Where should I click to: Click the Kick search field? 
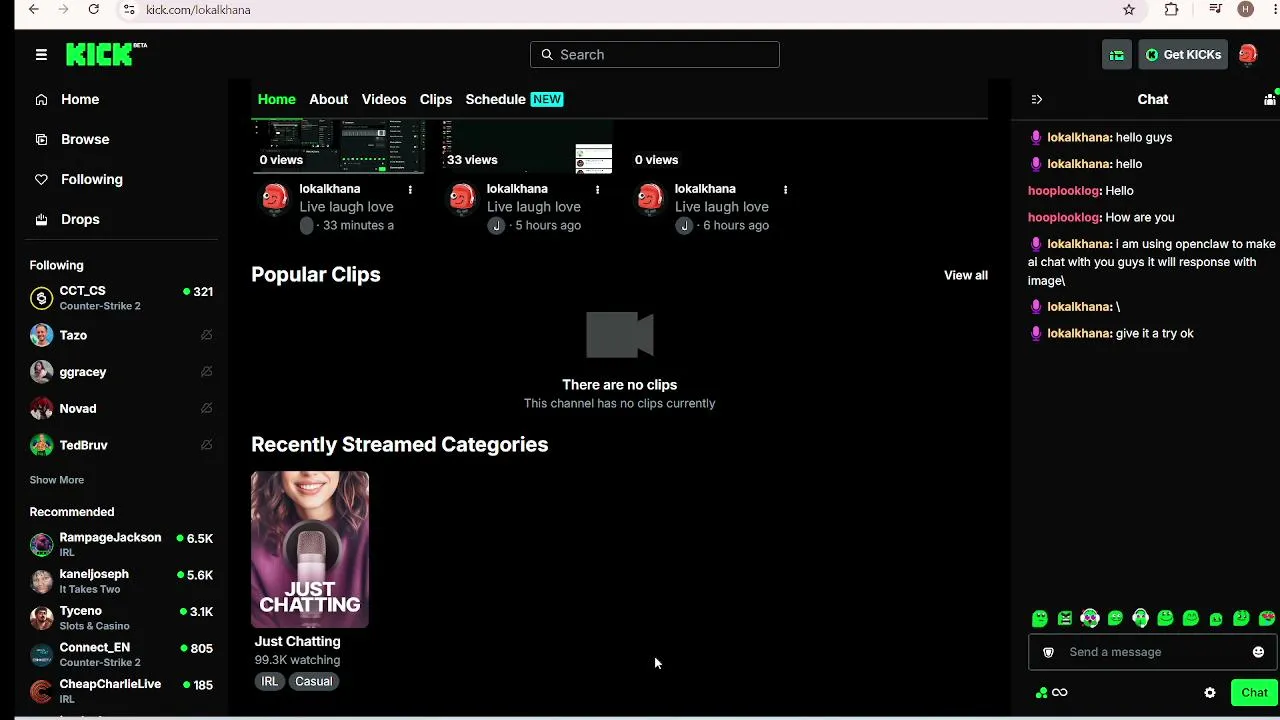click(655, 55)
